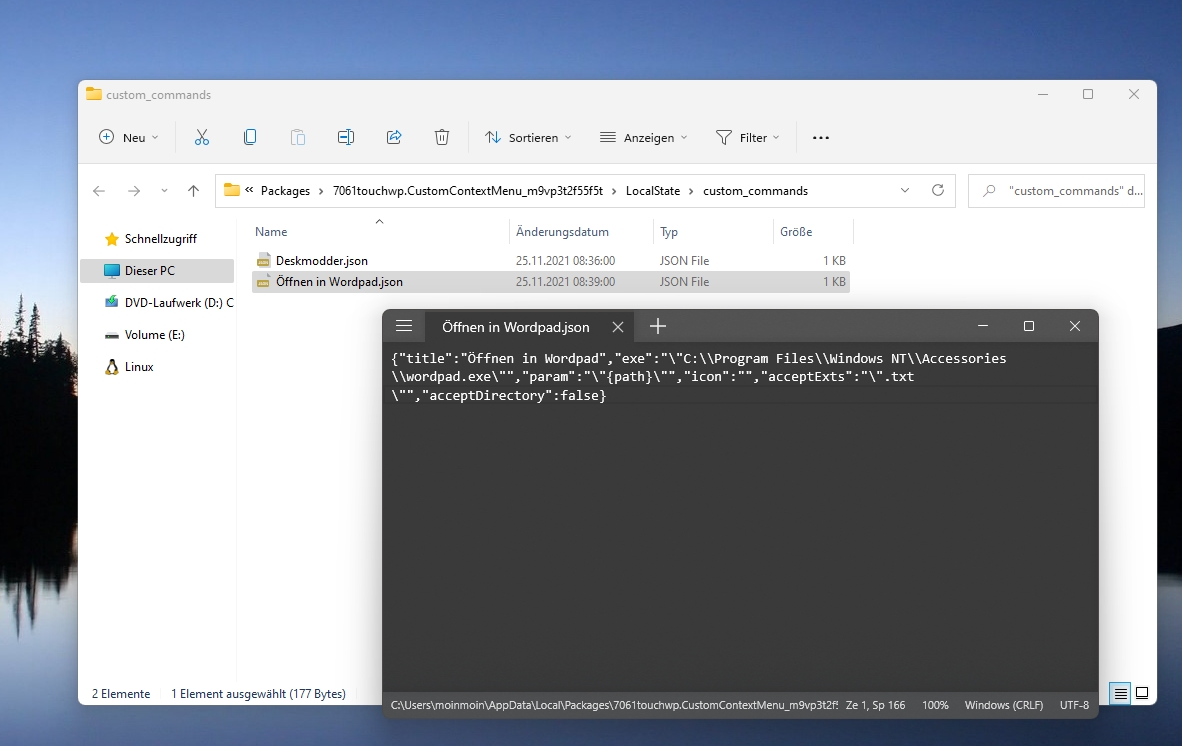Go forward with the right arrow button
Image resolution: width=1182 pixels, height=746 pixels.
[x=134, y=191]
